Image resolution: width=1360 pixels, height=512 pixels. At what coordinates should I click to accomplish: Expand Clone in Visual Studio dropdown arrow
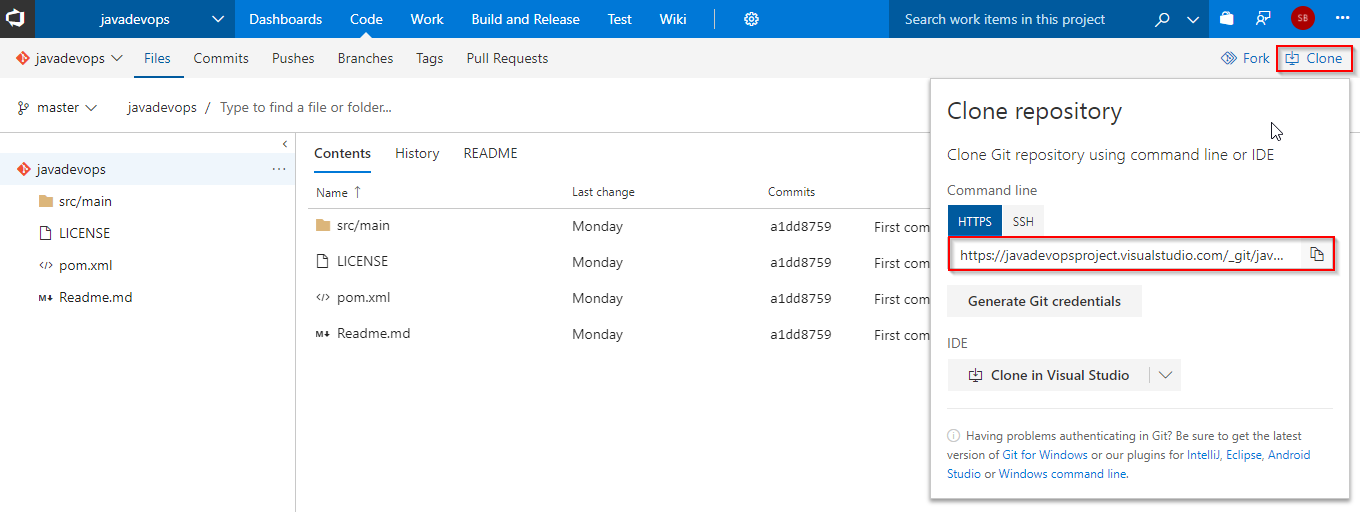pyautogui.click(x=1165, y=375)
